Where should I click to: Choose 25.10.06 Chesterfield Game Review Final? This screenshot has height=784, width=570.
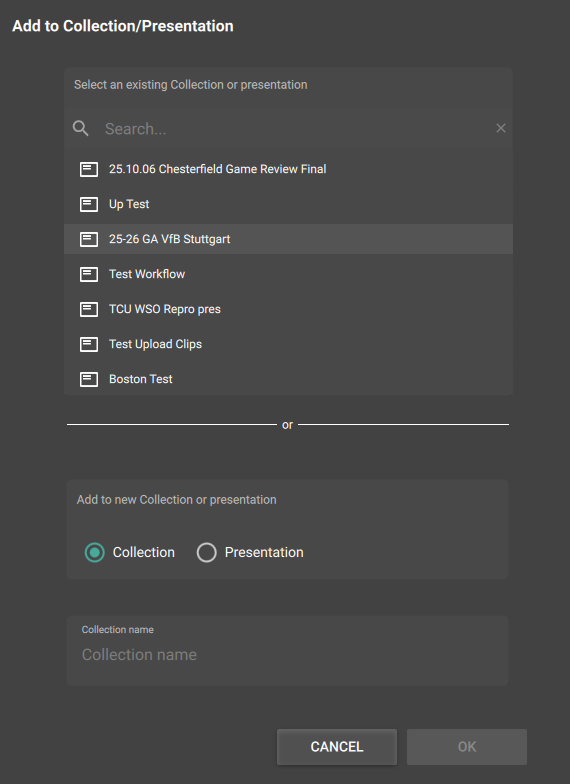[x=288, y=169]
